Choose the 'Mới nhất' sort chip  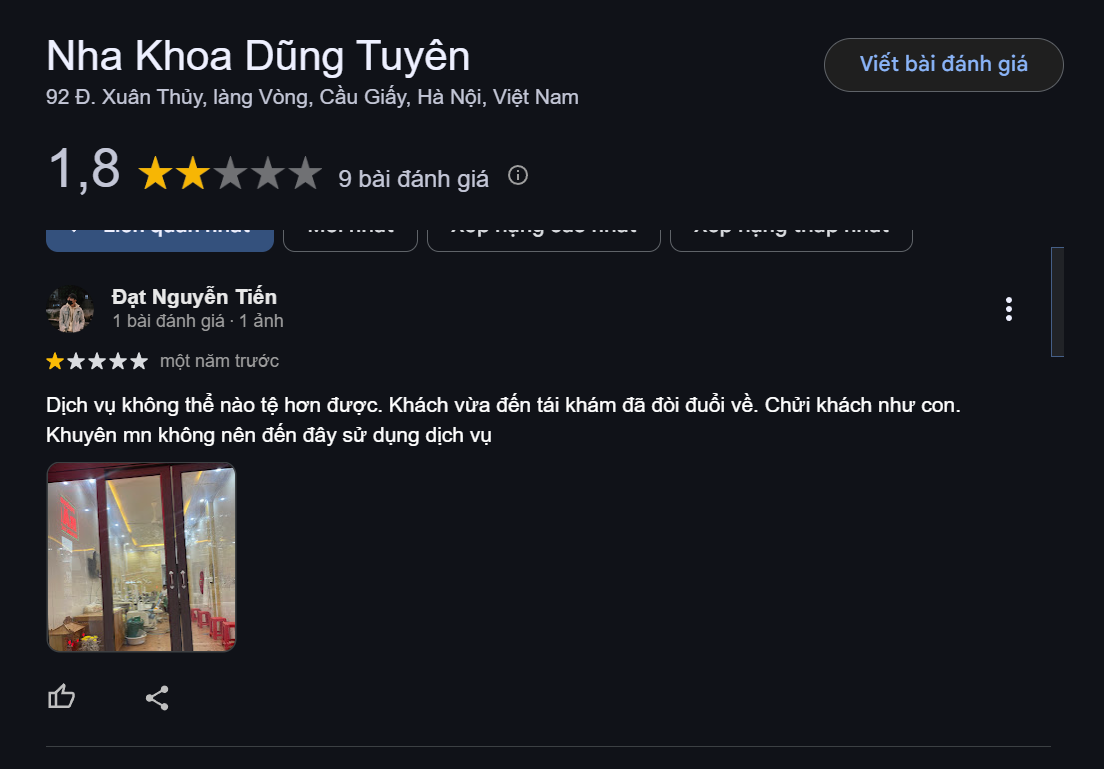(x=351, y=240)
